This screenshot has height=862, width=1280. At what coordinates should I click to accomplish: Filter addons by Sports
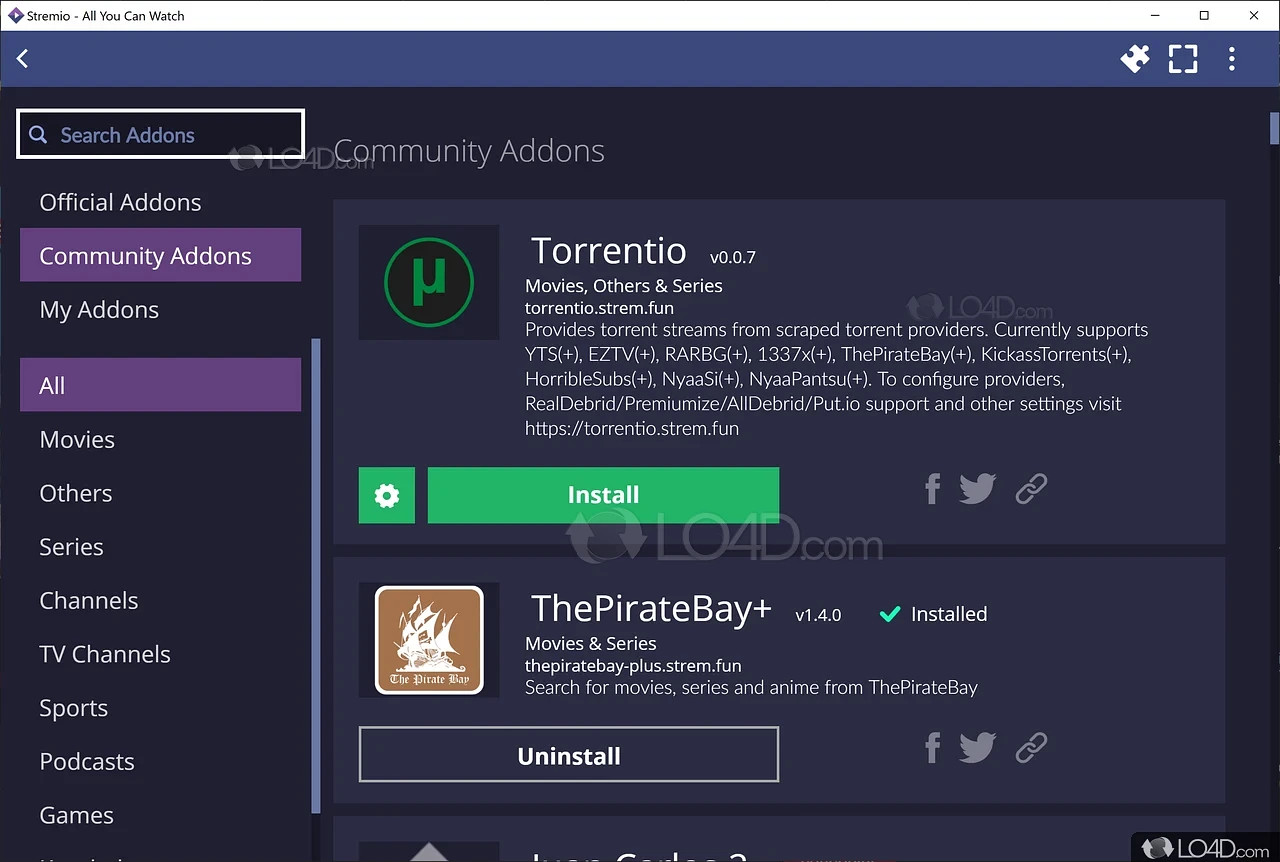(x=160, y=708)
